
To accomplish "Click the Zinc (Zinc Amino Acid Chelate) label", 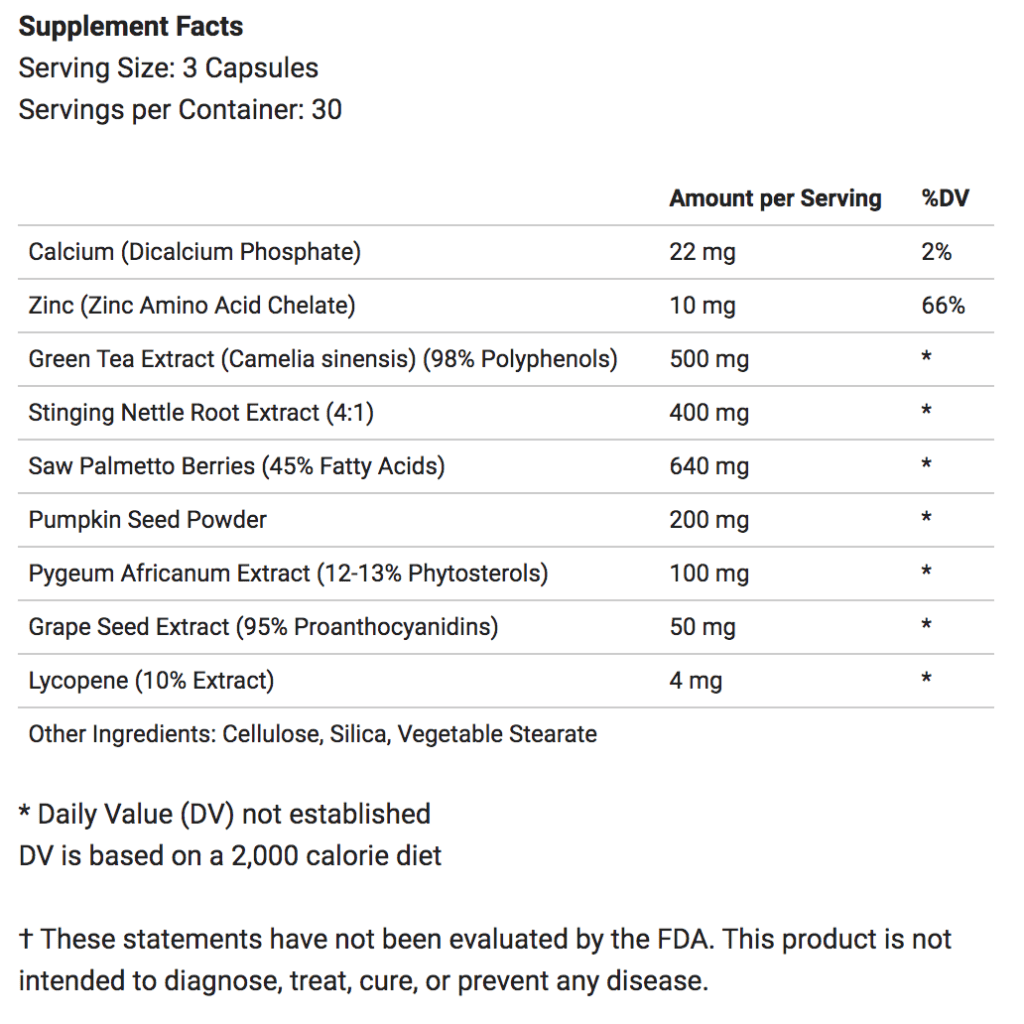I will click(192, 305).
